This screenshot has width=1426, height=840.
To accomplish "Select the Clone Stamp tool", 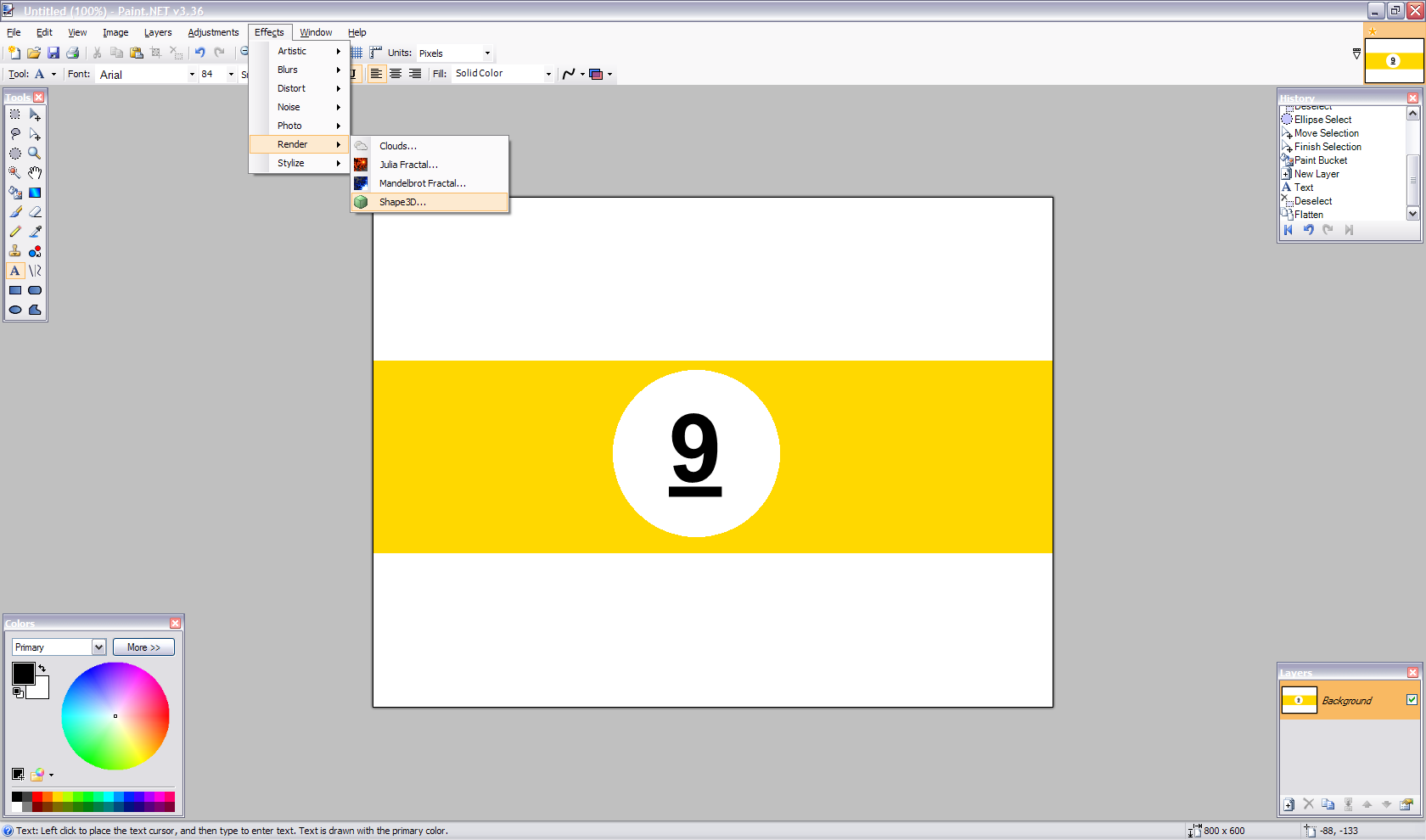I will pyautogui.click(x=15, y=251).
